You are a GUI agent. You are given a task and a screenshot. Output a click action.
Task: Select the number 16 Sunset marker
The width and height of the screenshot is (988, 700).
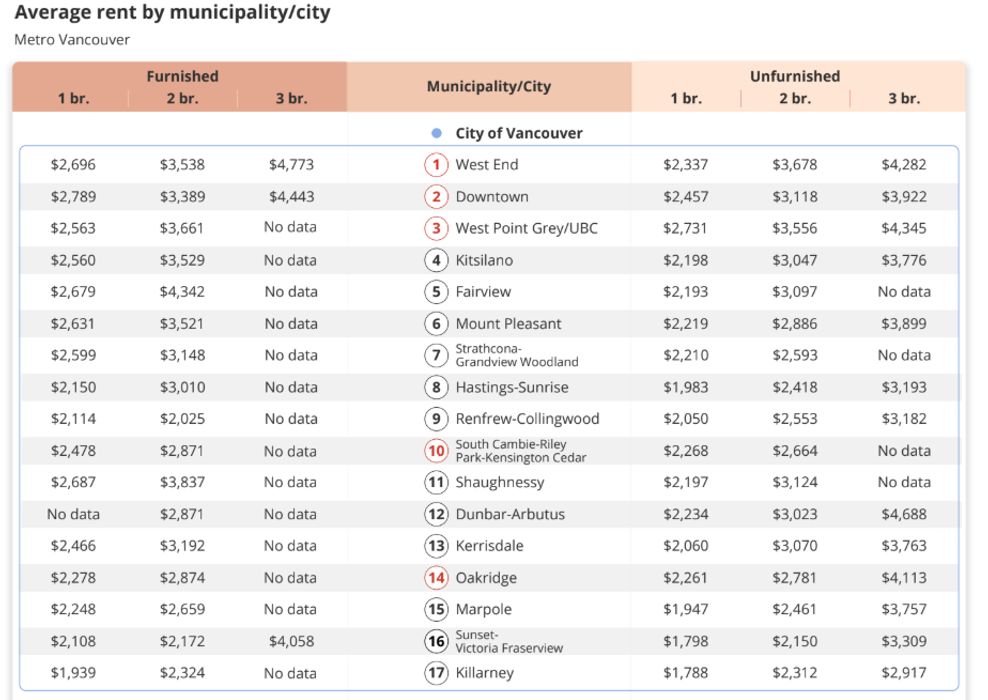pos(436,641)
